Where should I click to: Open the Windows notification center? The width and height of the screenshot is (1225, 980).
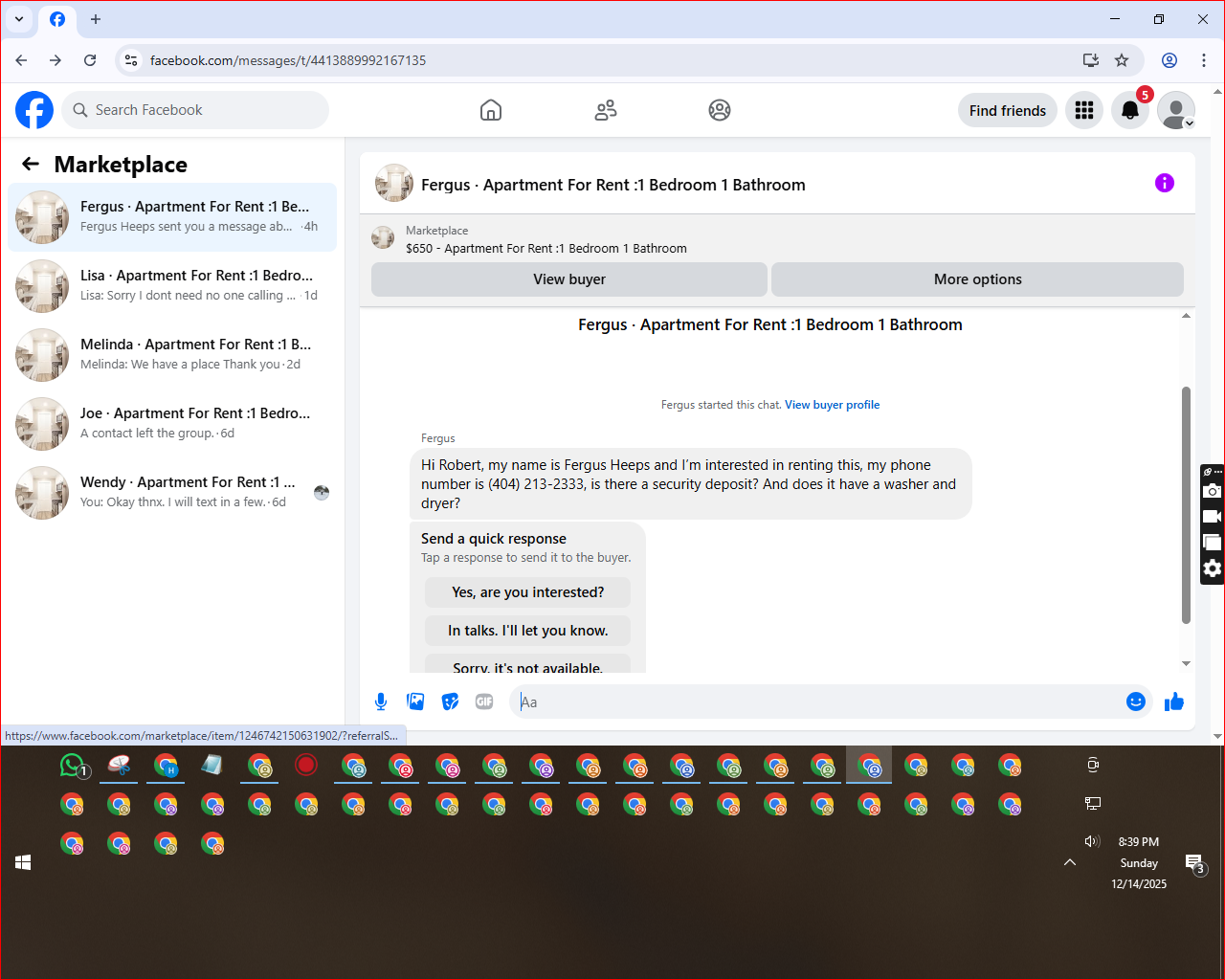coord(1195,864)
